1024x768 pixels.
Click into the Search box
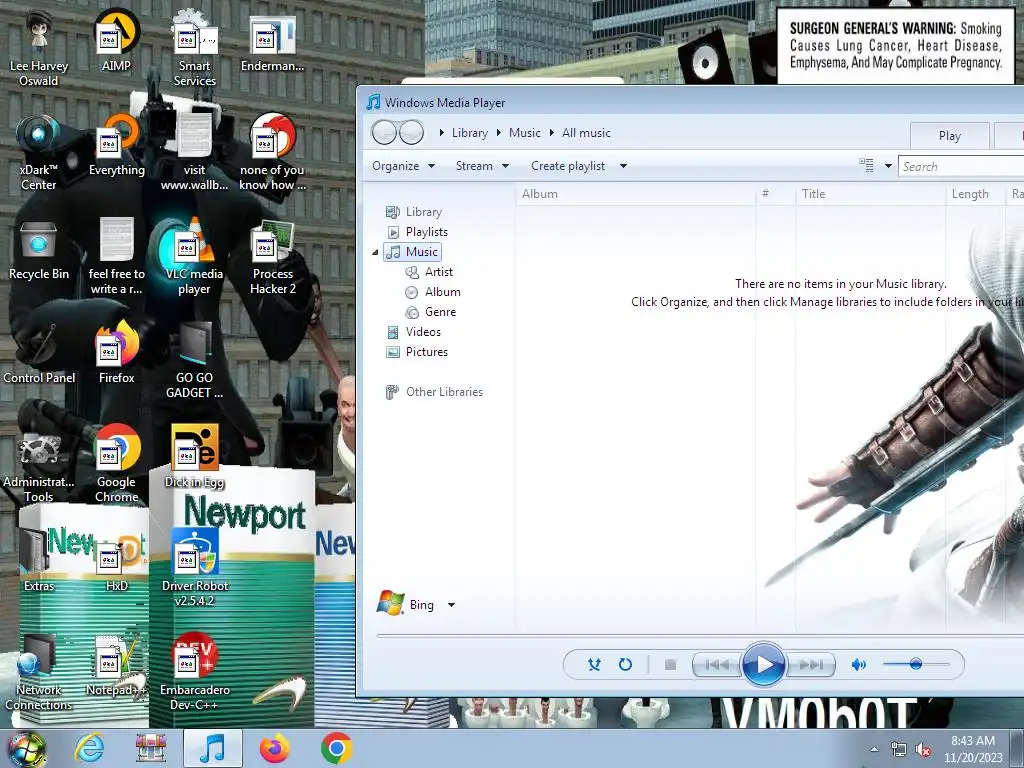pos(961,167)
